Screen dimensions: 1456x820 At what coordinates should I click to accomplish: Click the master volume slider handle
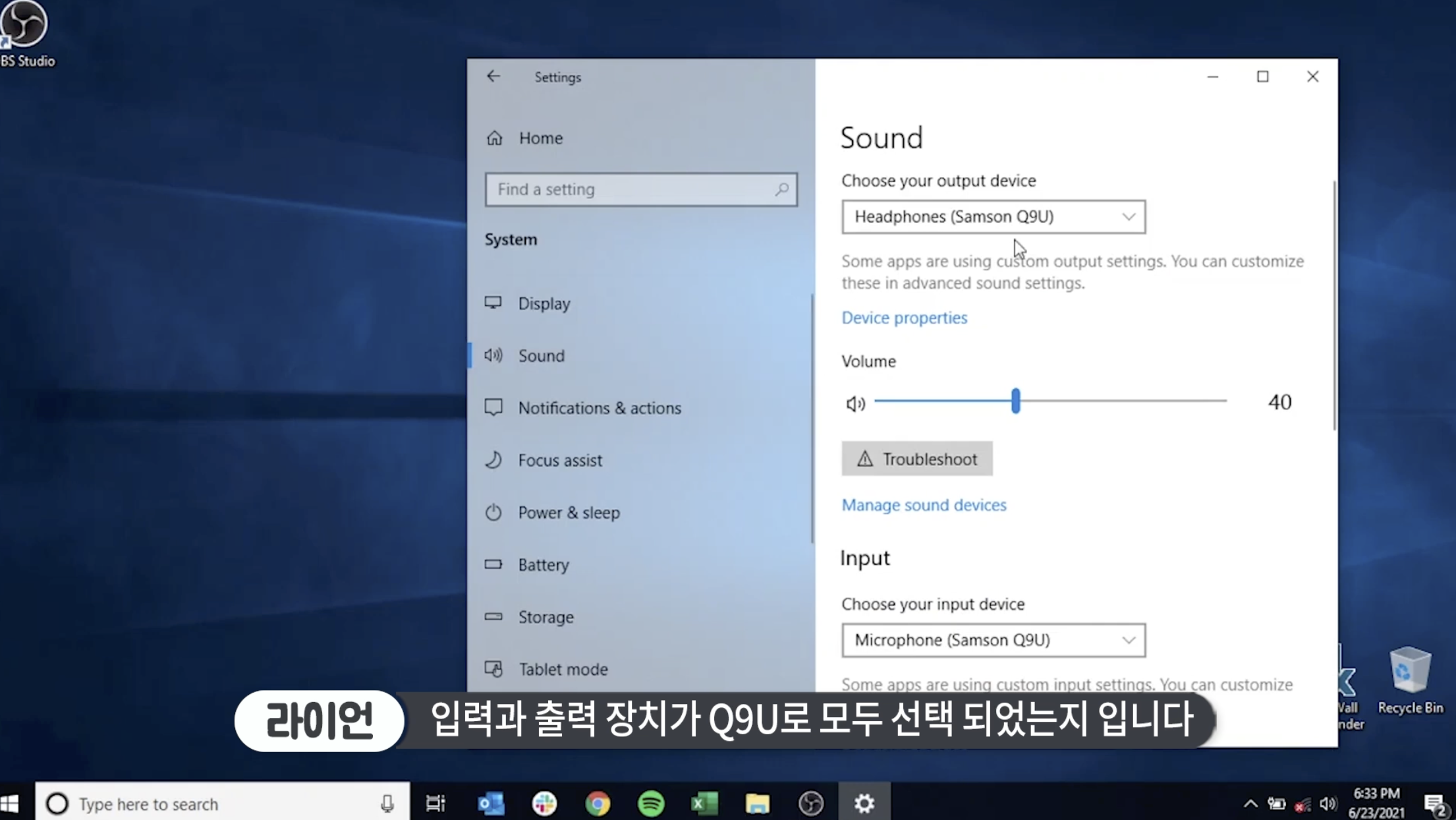coord(1015,401)
